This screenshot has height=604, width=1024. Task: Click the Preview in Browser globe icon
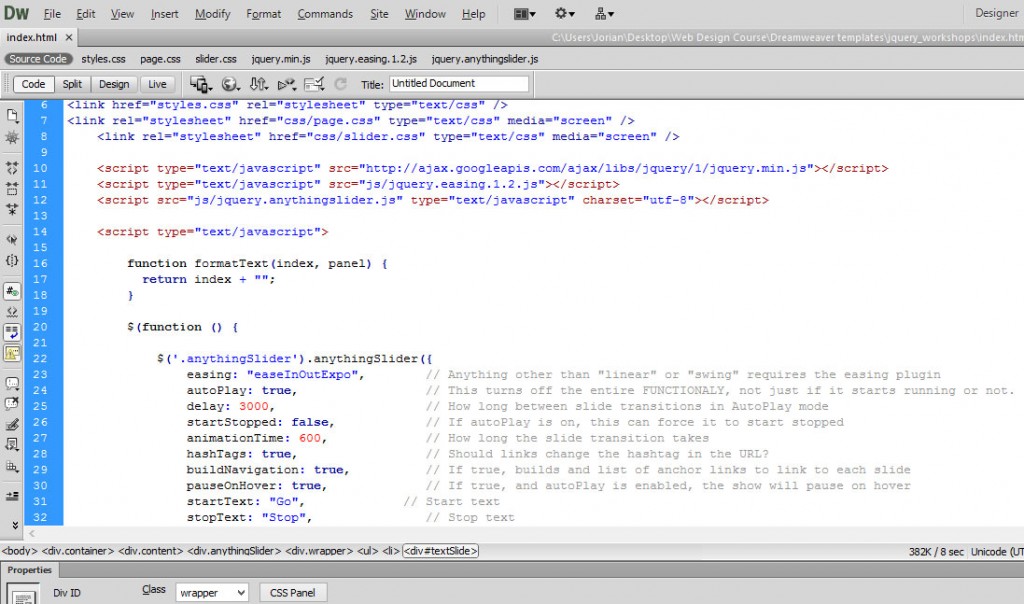coord(230,84)
